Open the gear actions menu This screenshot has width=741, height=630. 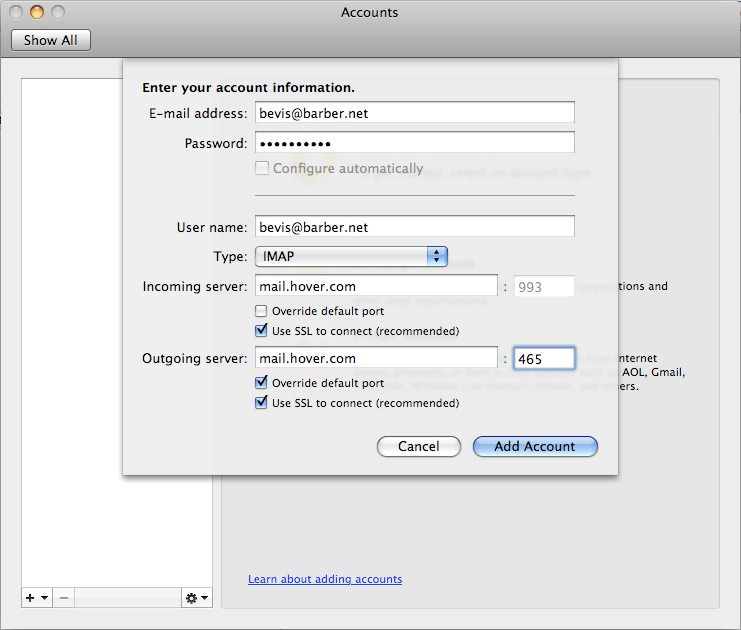(197, 598)
